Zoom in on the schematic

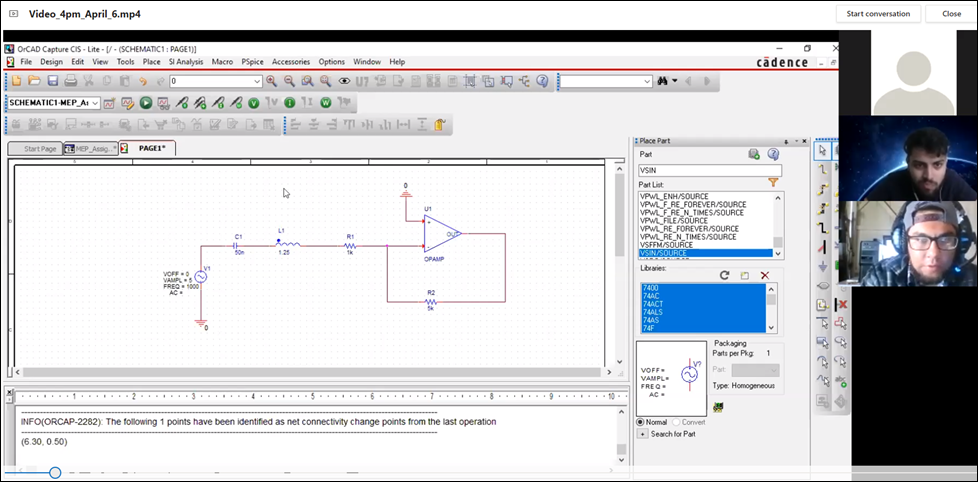click(271, 81)
